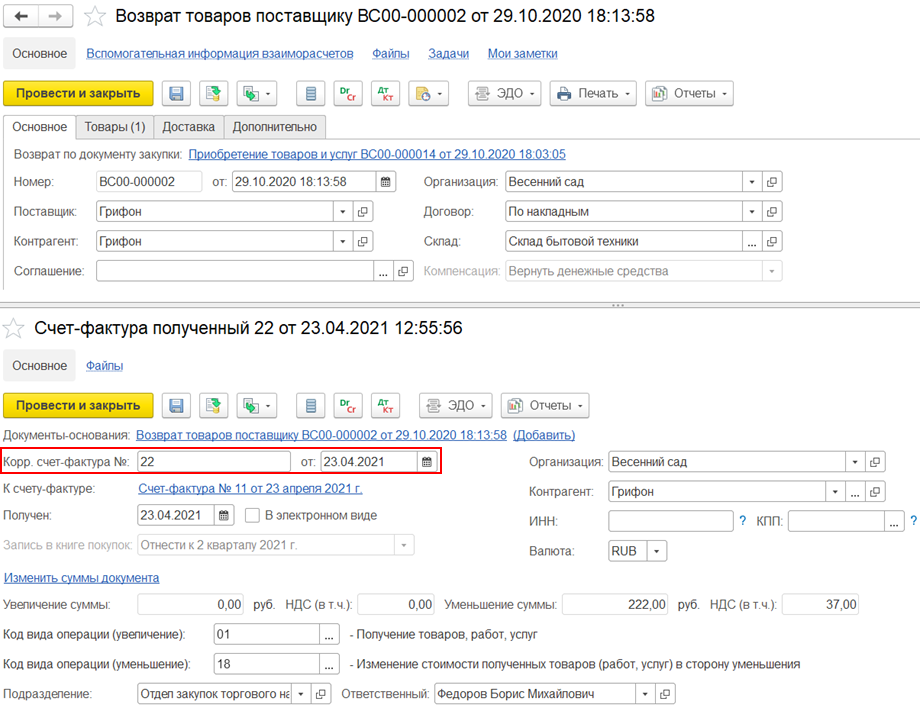Star the Счет-фактура полученный document as favorite
This screenshot has height=709, width=920.
click(13, 328)
